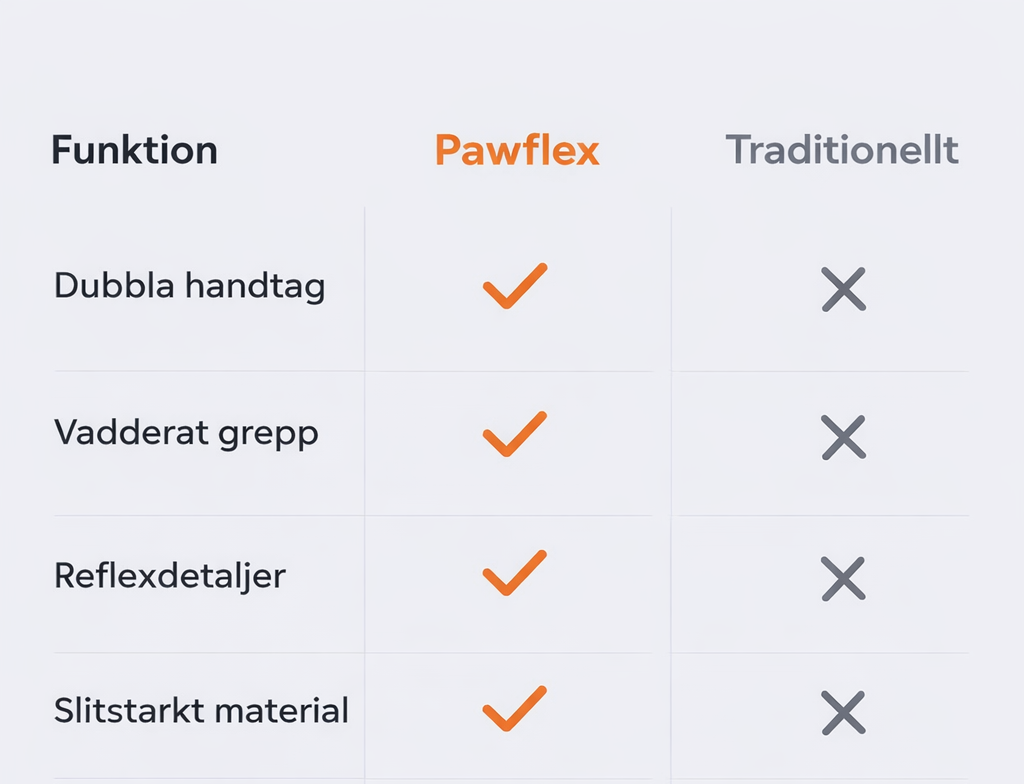The width and height of the screenshot is (1024, 784).
Task: Click the Pawflex checkmark for Vadderat grepp
Action: (514, 434)
